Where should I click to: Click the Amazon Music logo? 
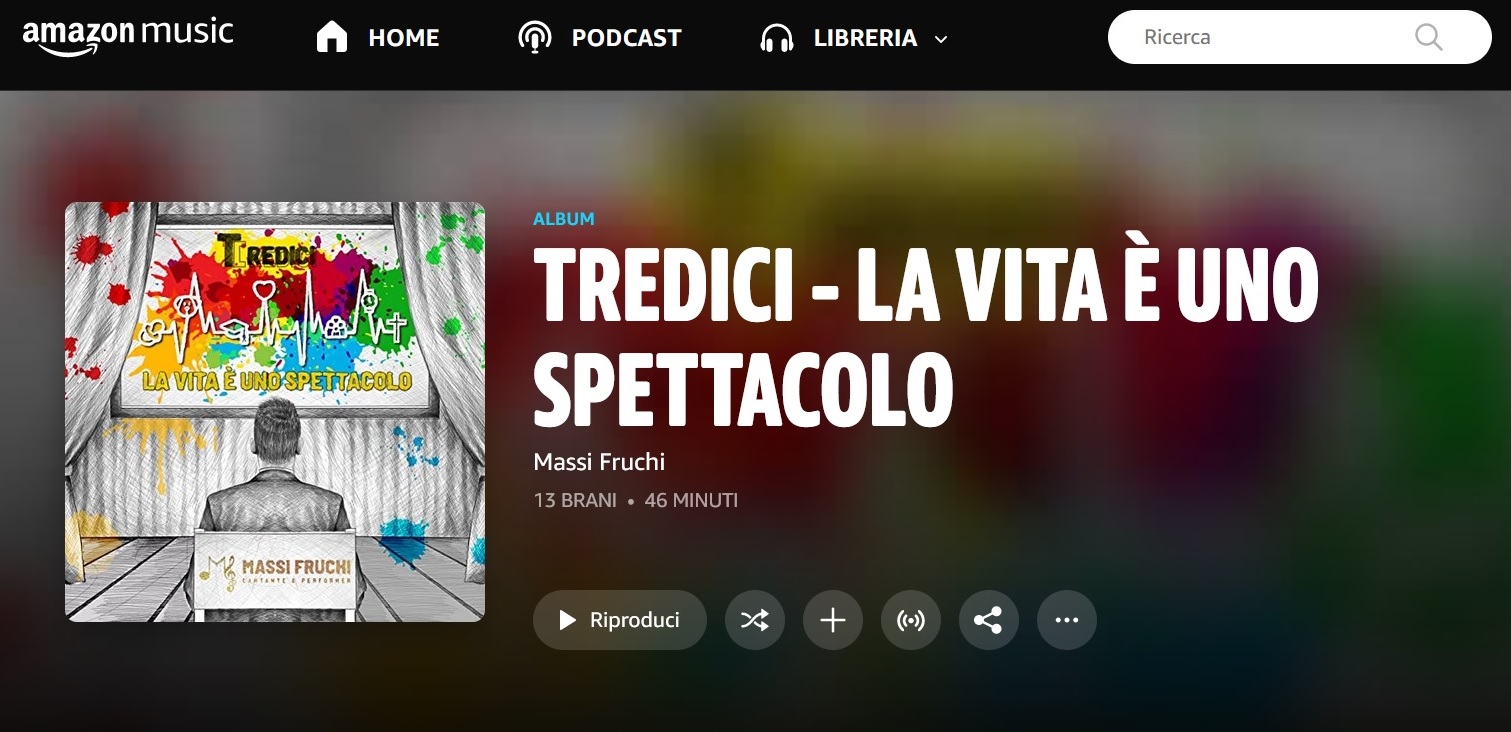pyautogui.click(x=128, y=37)
